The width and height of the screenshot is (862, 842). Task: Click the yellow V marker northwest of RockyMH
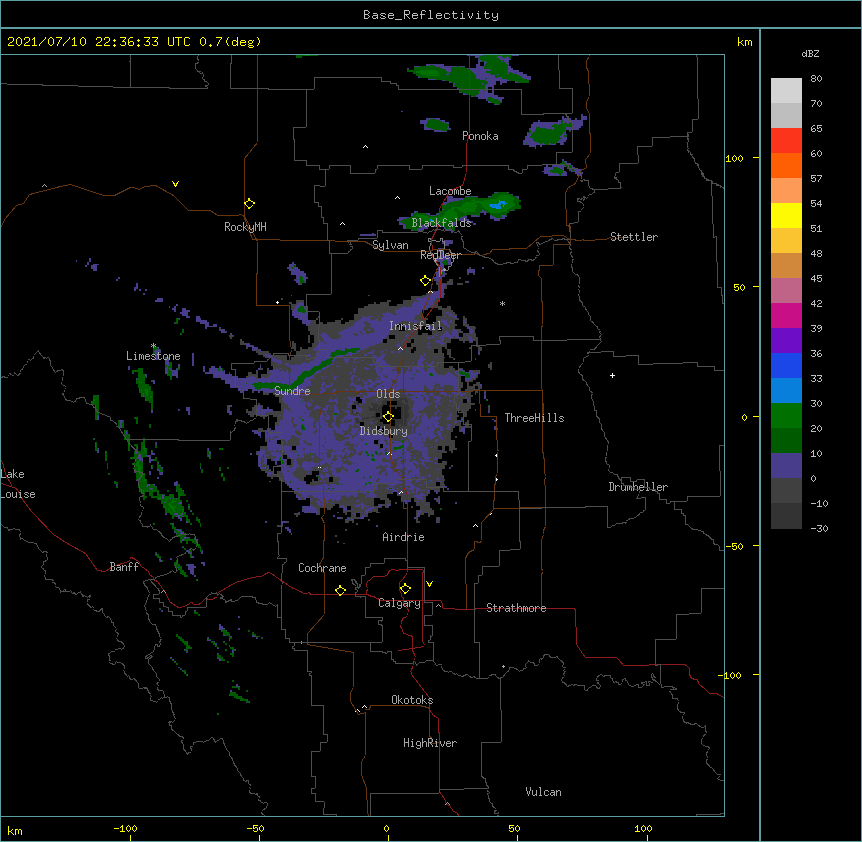click(x=175, y=184)
